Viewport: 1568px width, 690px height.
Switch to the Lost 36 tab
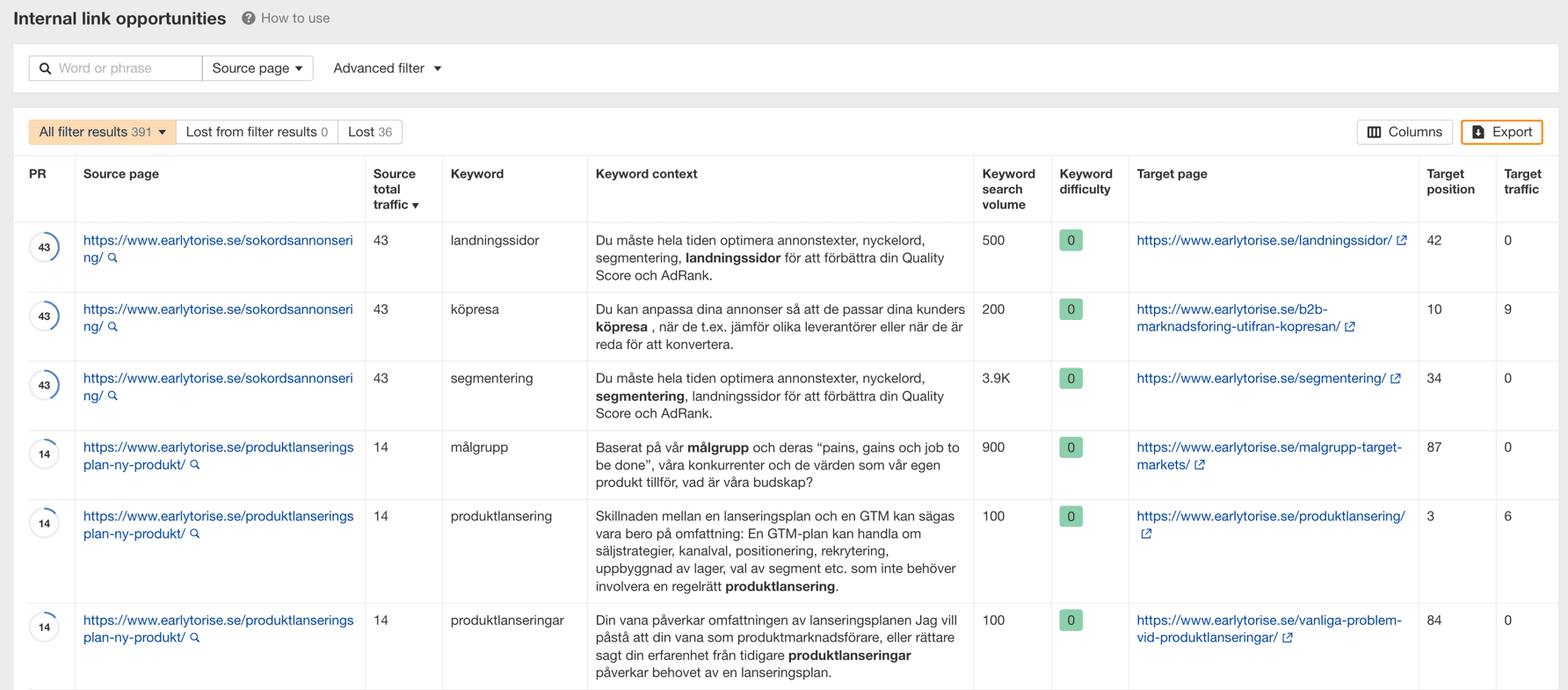pos(370,132)
